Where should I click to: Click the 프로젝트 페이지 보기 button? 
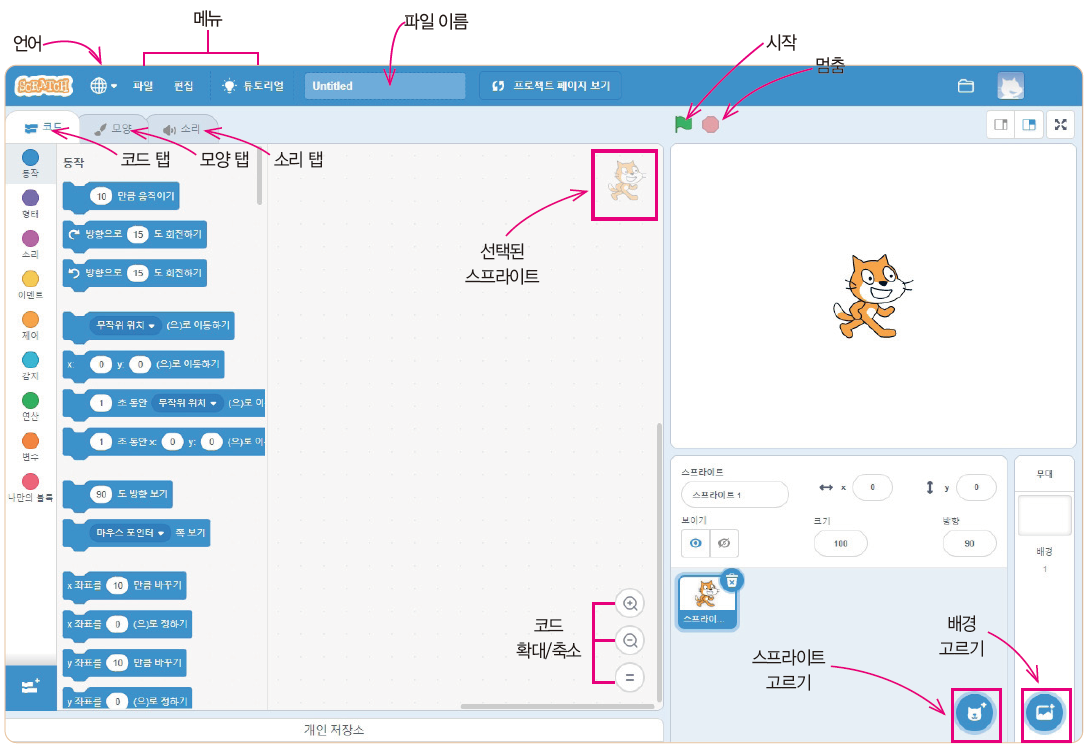pyautogui.click(x=552, y=85)
